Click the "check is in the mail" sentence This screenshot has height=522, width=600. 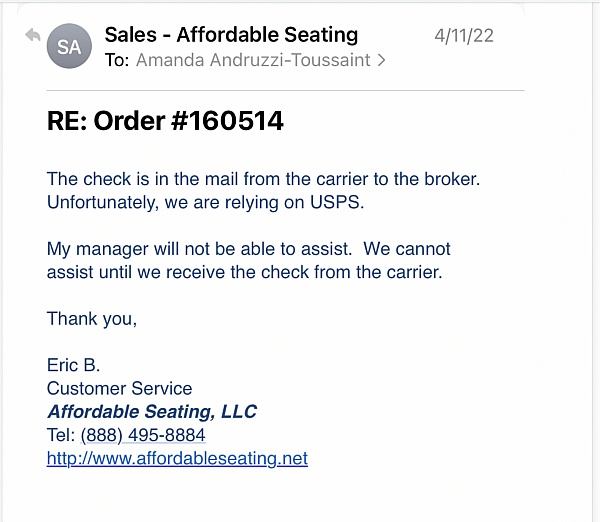click(x=263, y=179)
